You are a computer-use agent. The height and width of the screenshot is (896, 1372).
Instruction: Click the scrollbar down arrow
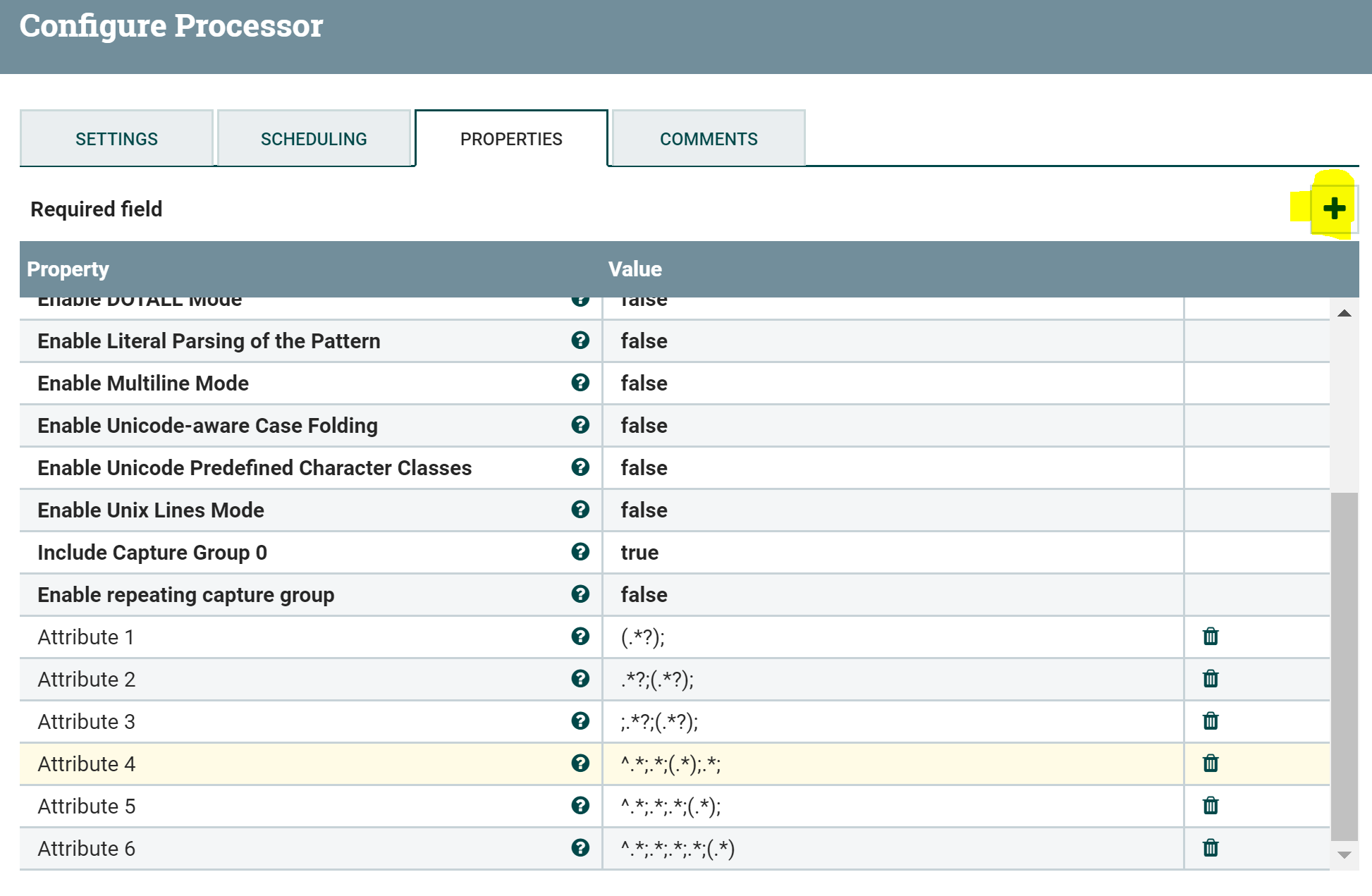(x=1345, y=855)
